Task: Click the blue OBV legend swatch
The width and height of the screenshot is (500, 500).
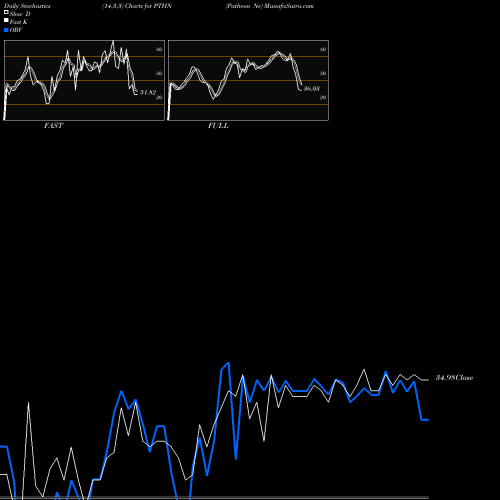Action: click(x=6, y=30)
